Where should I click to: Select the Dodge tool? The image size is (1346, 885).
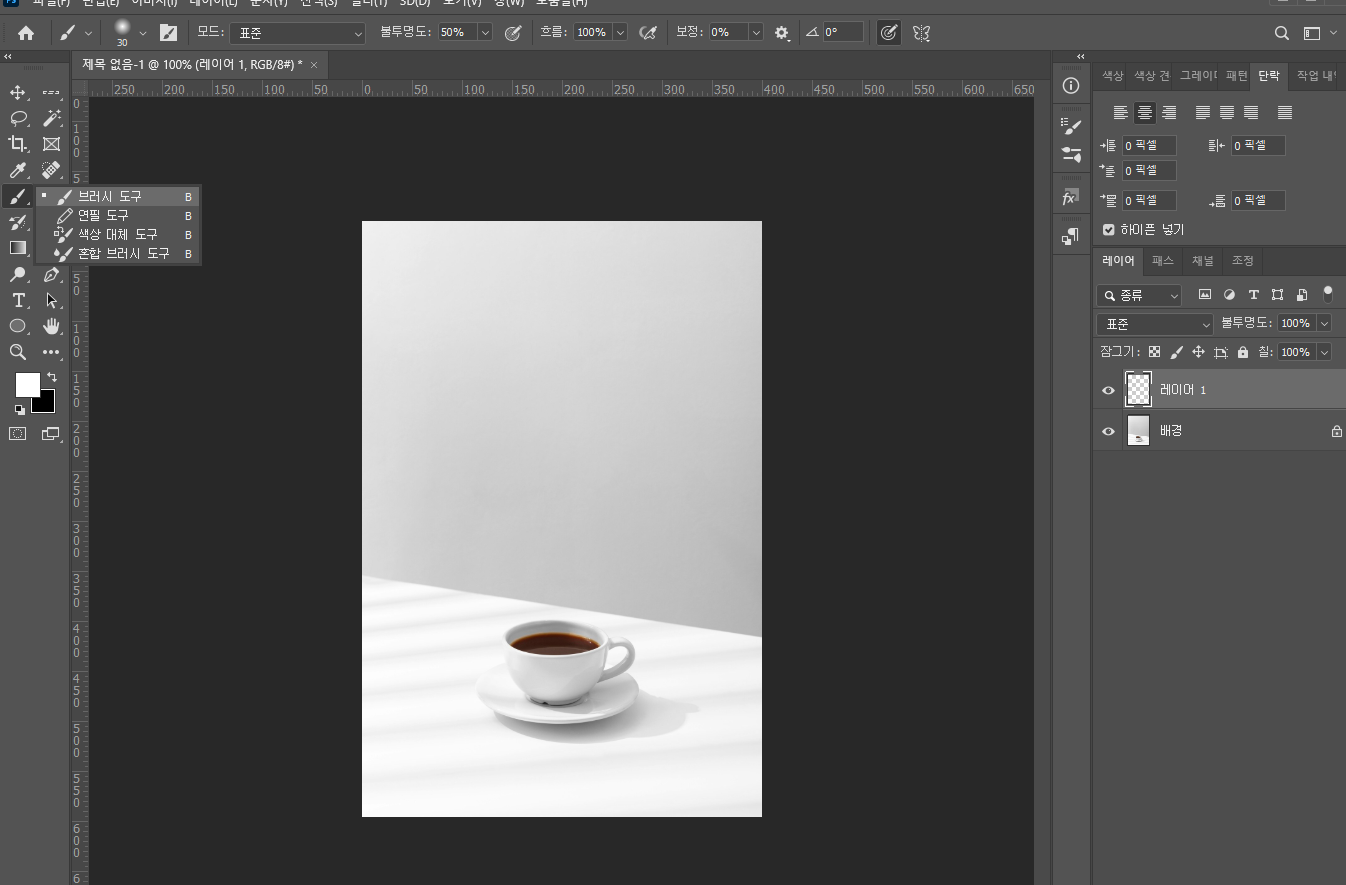pos(18,274)
